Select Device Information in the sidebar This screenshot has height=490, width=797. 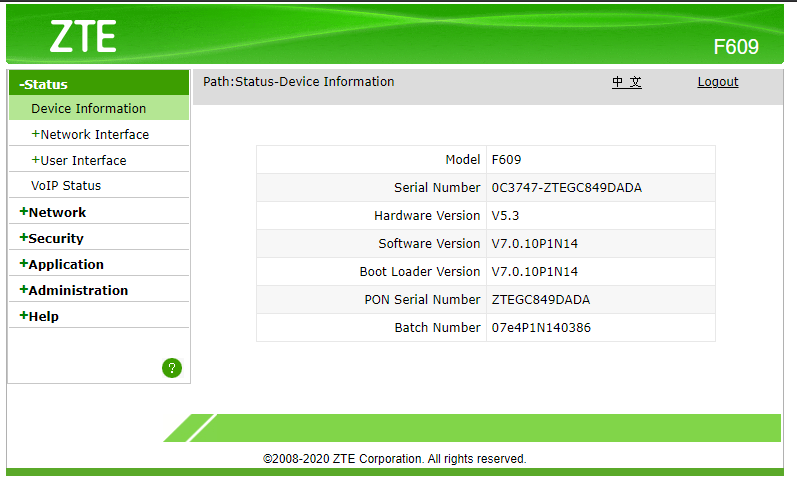[x=88, y=109]
